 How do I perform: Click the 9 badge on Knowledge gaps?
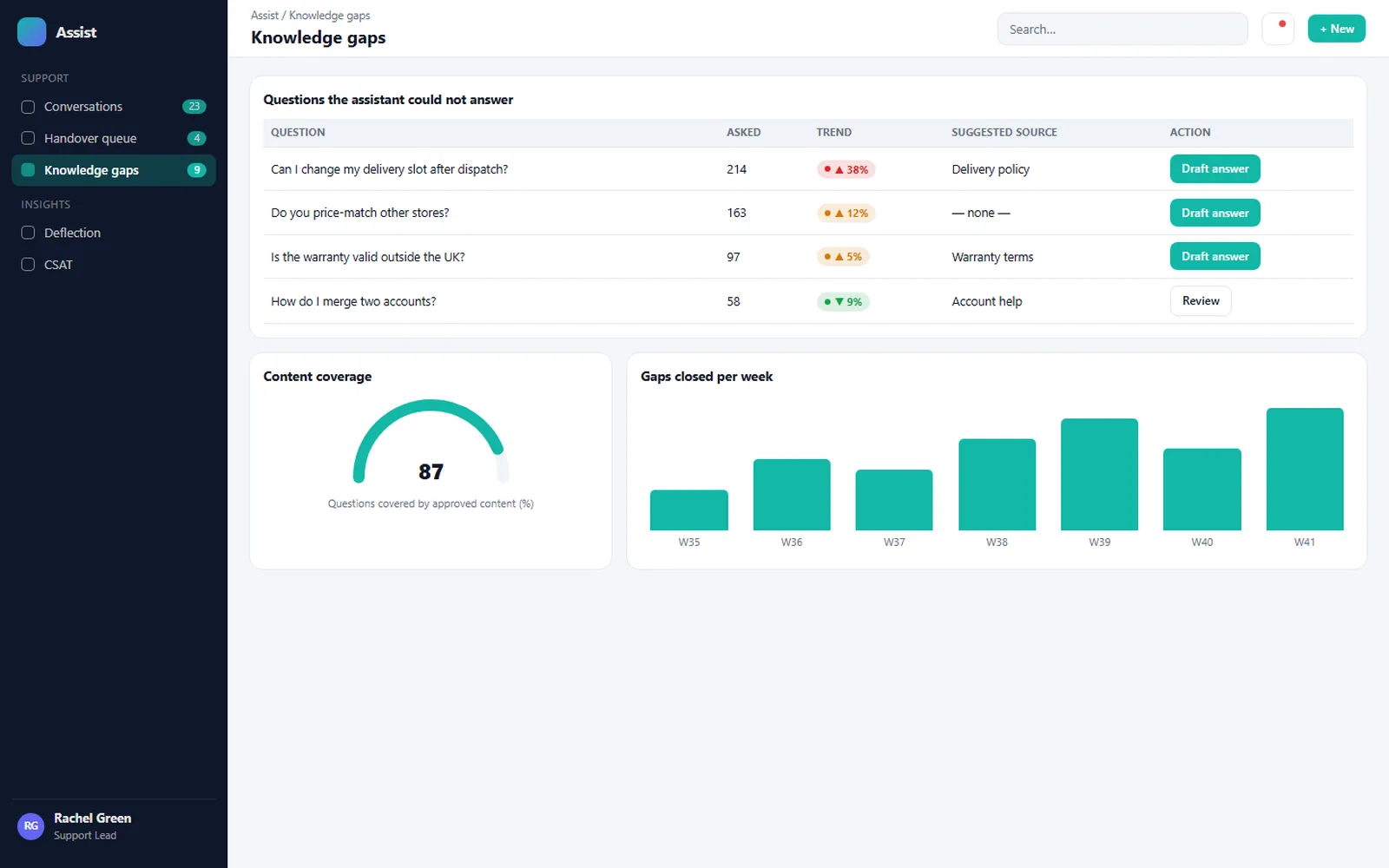pyautogui.click(x=196, y=170)
